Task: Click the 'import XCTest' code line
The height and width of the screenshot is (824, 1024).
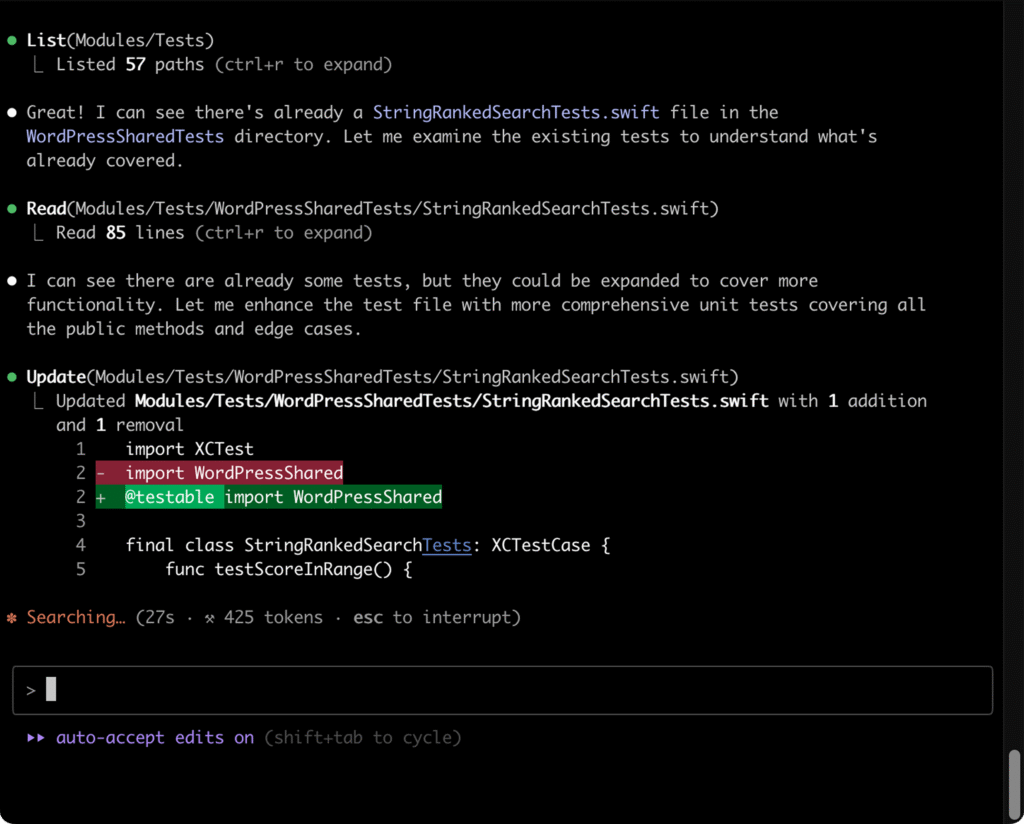Action: point(189,449)
